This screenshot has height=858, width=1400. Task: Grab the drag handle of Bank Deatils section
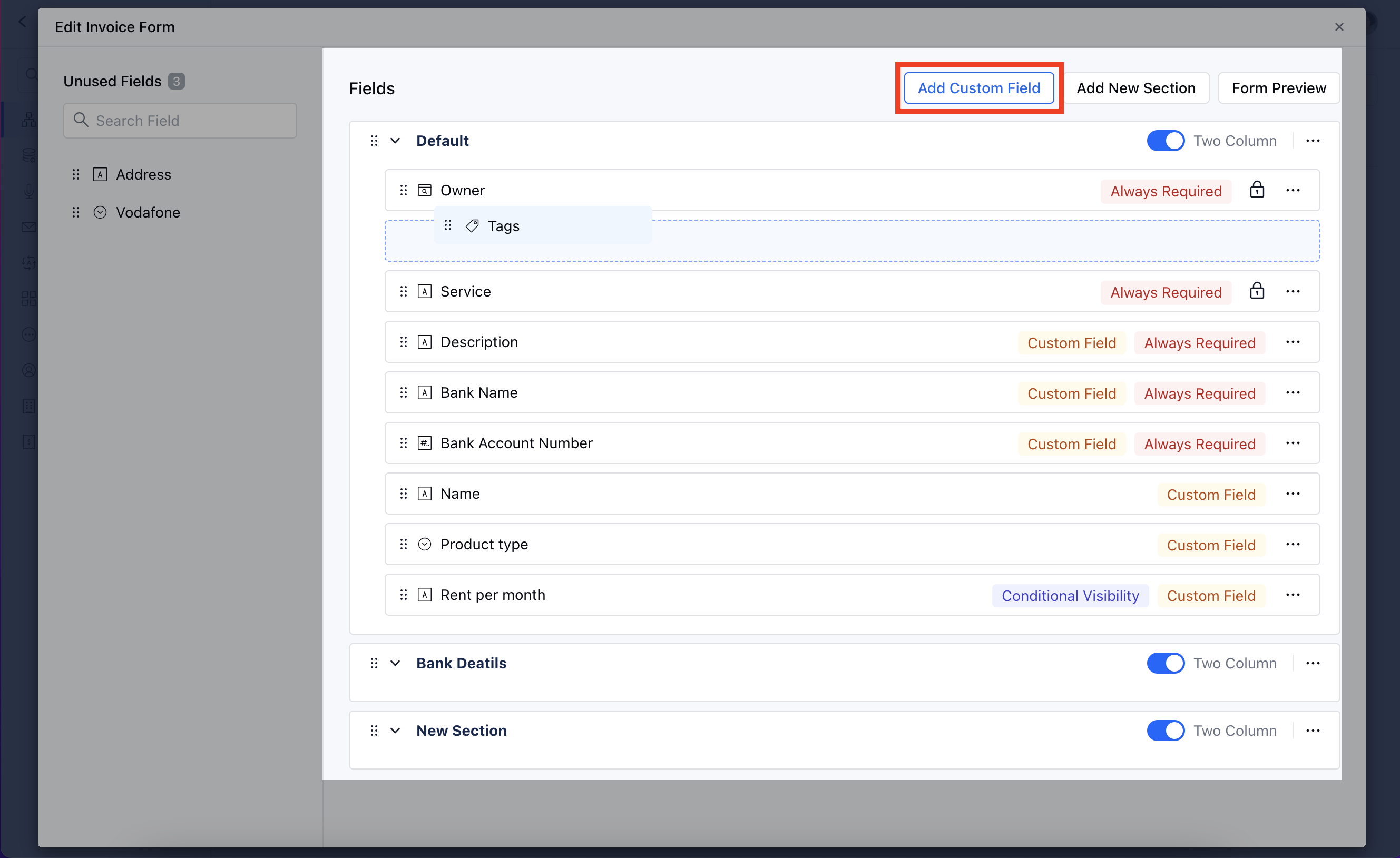[374, 663]
